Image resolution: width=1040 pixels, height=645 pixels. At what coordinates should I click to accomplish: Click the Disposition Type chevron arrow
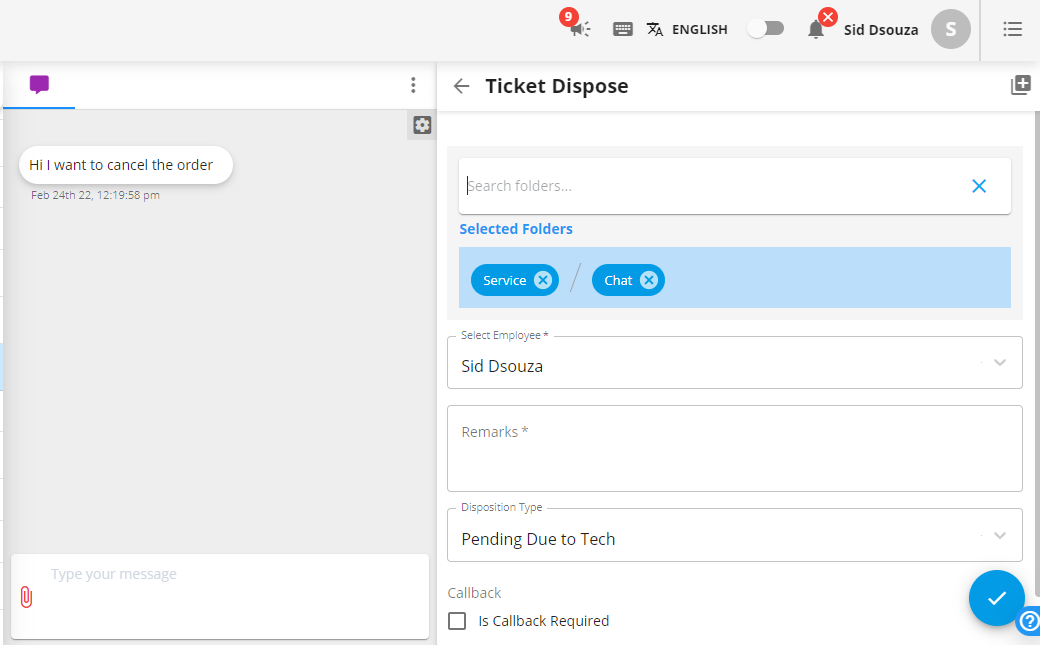[1000, 536]
